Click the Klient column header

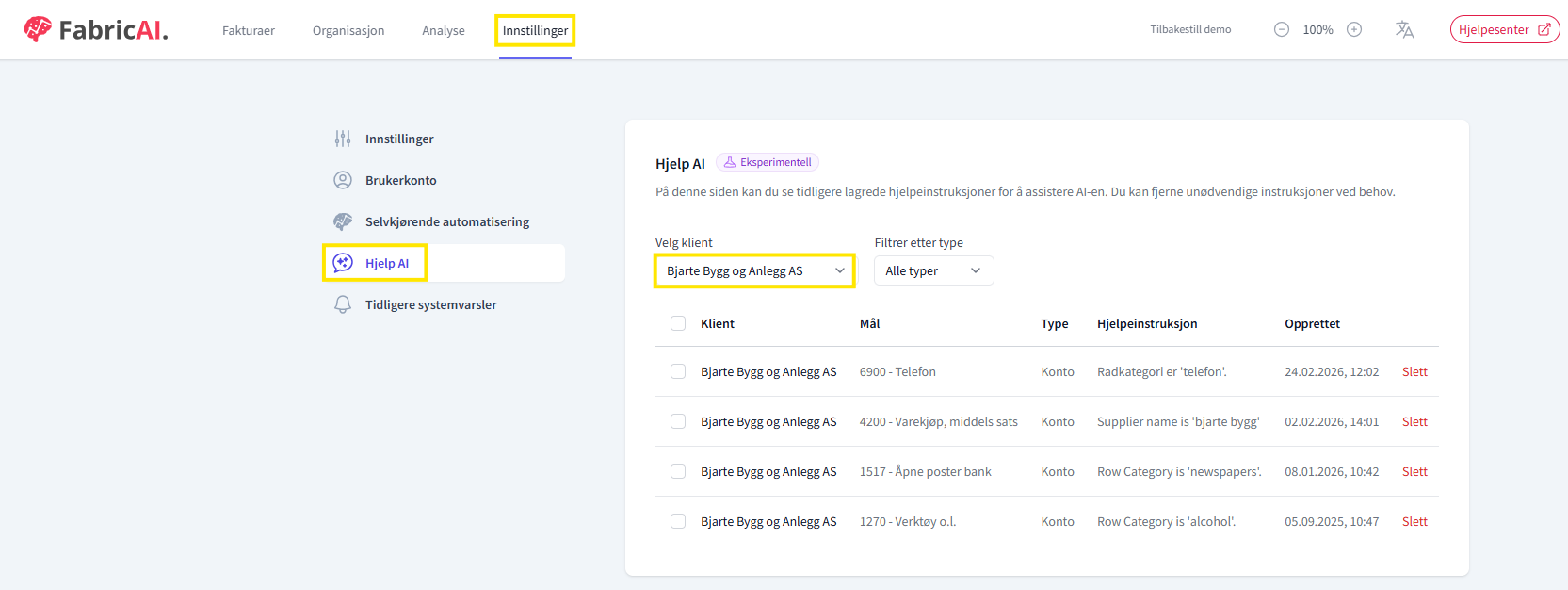[x=718, y=323]
